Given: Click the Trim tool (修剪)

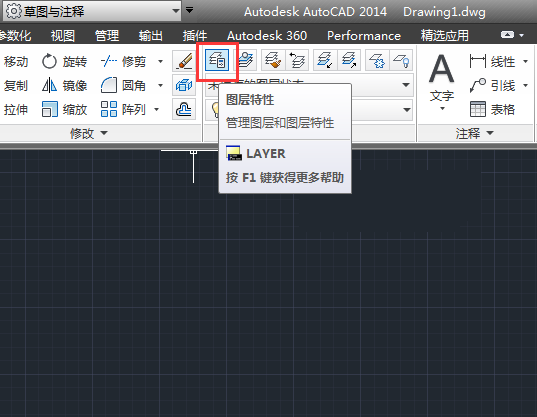Looking at the screenshot, I should (124, 62).
